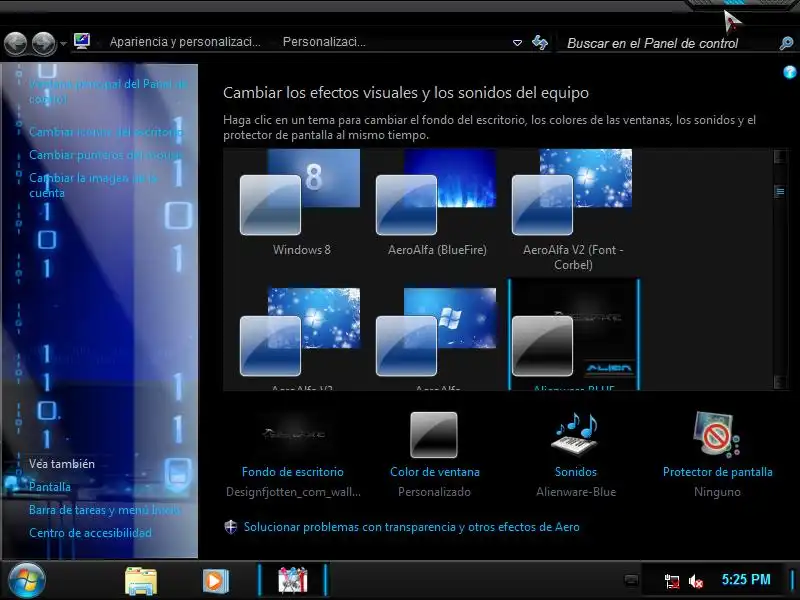Open the Color de ventana swatch icon
Viewport: 800px width, 600px height.
(x=434, y=435)
